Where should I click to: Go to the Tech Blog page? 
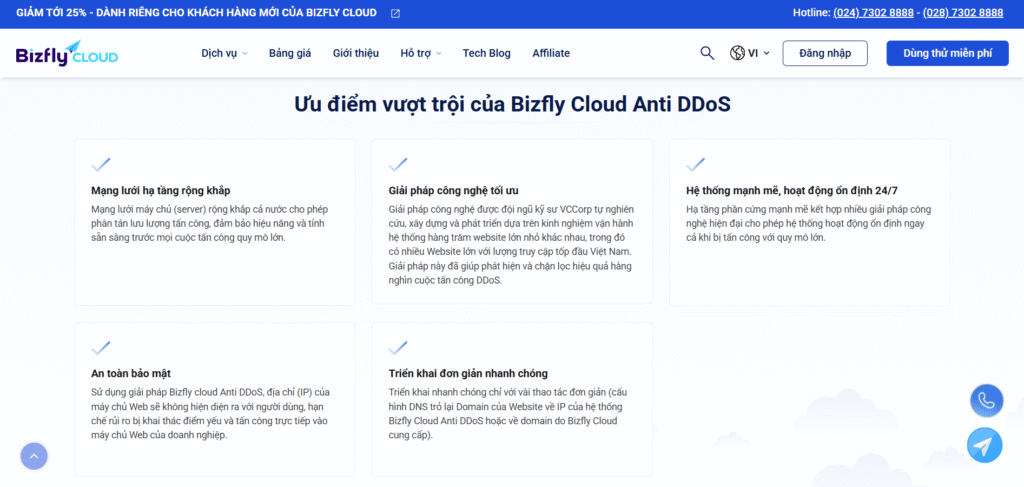486,53
